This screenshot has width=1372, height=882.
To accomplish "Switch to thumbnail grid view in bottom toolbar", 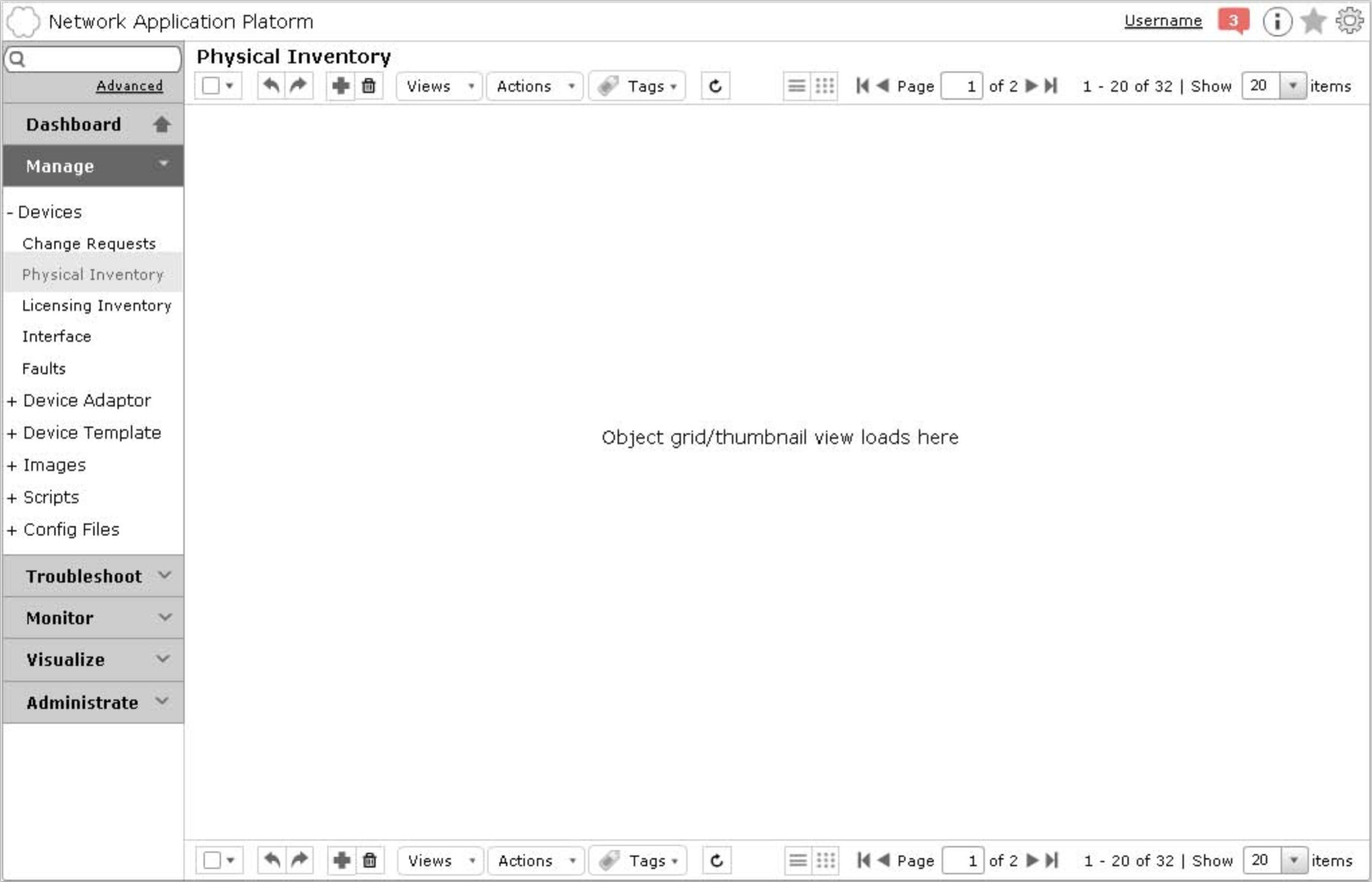I will pyautogui.click(x=826, y=859).
